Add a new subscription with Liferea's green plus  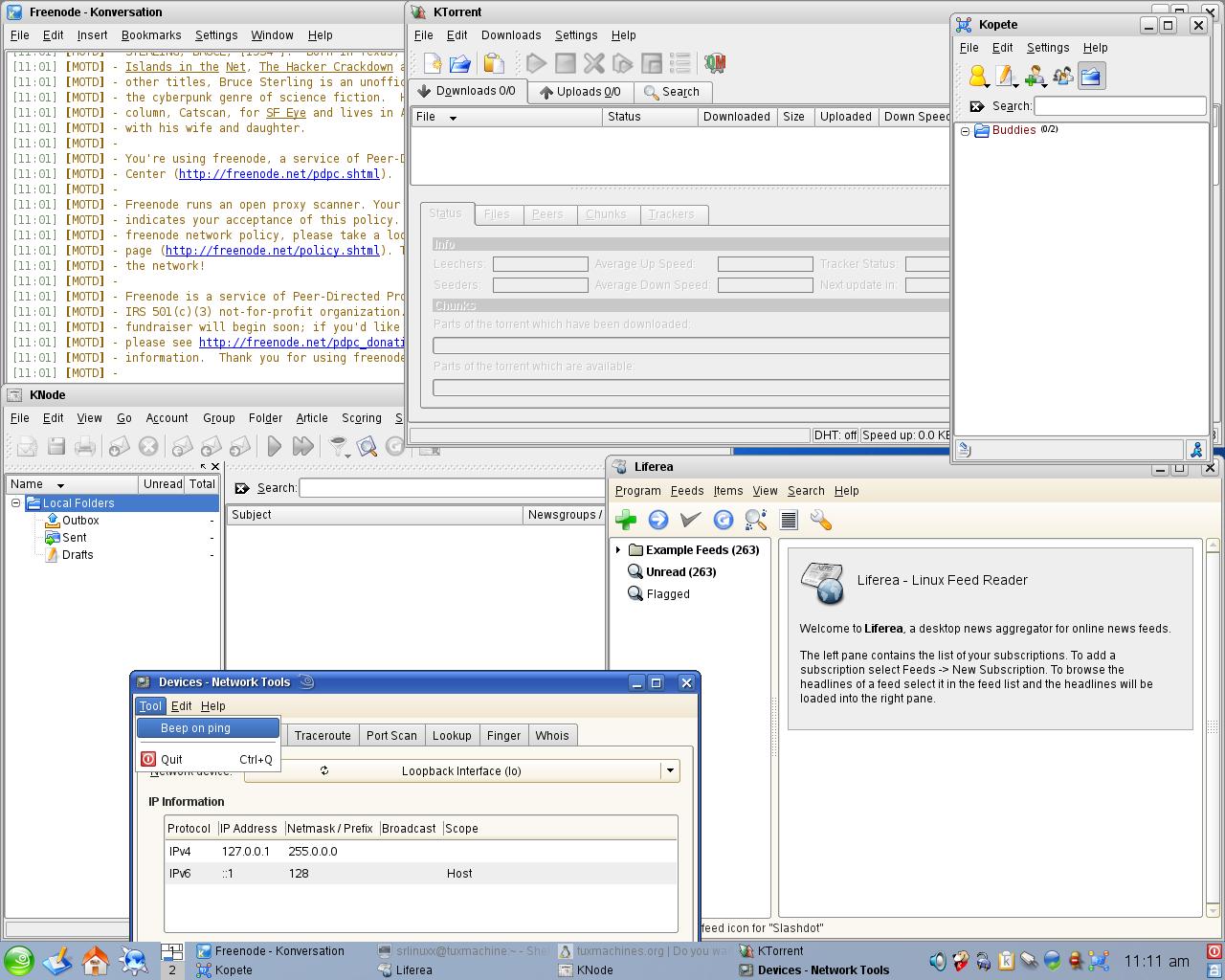click(x=626, y=520)
